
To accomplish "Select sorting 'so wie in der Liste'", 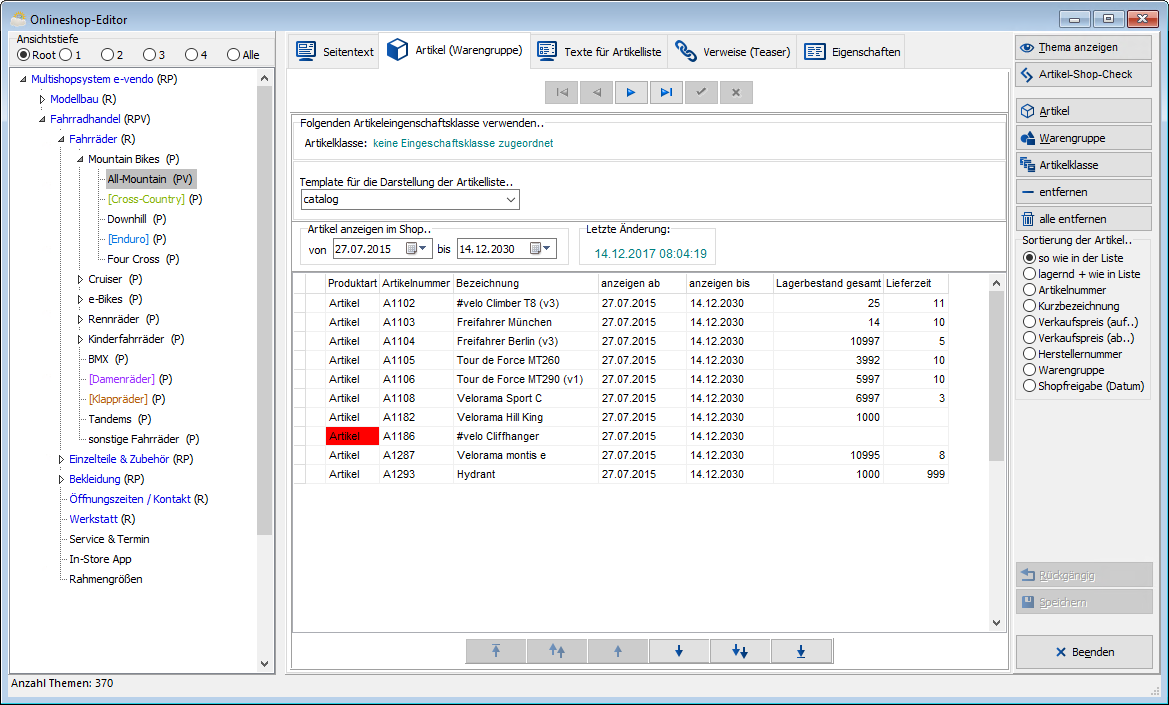I will point(1030,258).
